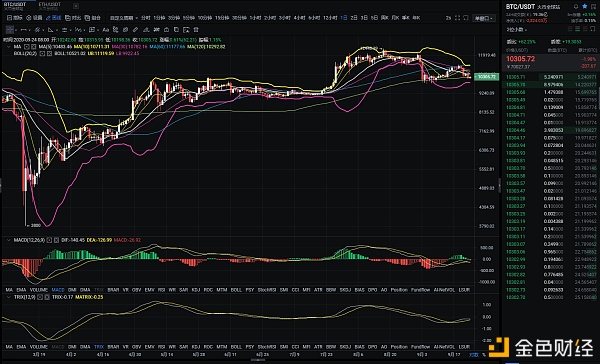Image resolution: width=600 pixels, height=364 pixels.
Task: Select the 1日 daily interval
Action: pyautogui.click(x=344, y=18)
